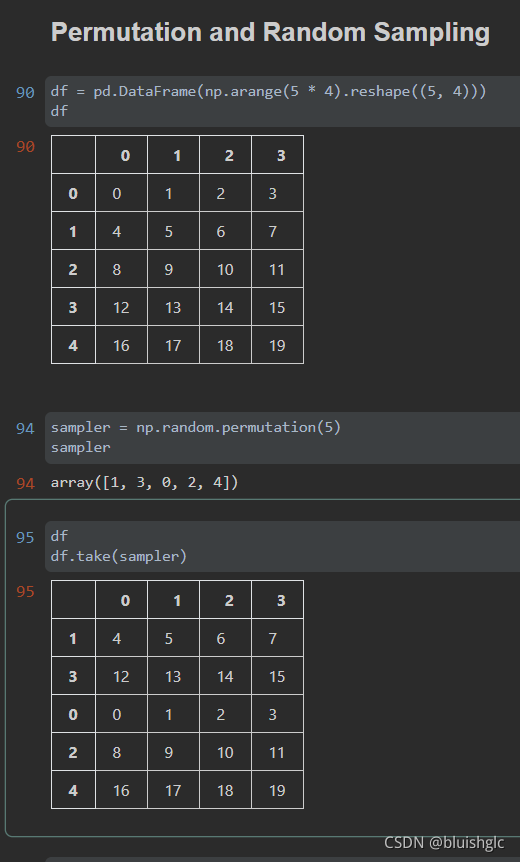Image resolution: width=520 pixels, height=862 pixels.
Task: Click cell value 16 in second table
Action: 121,790
